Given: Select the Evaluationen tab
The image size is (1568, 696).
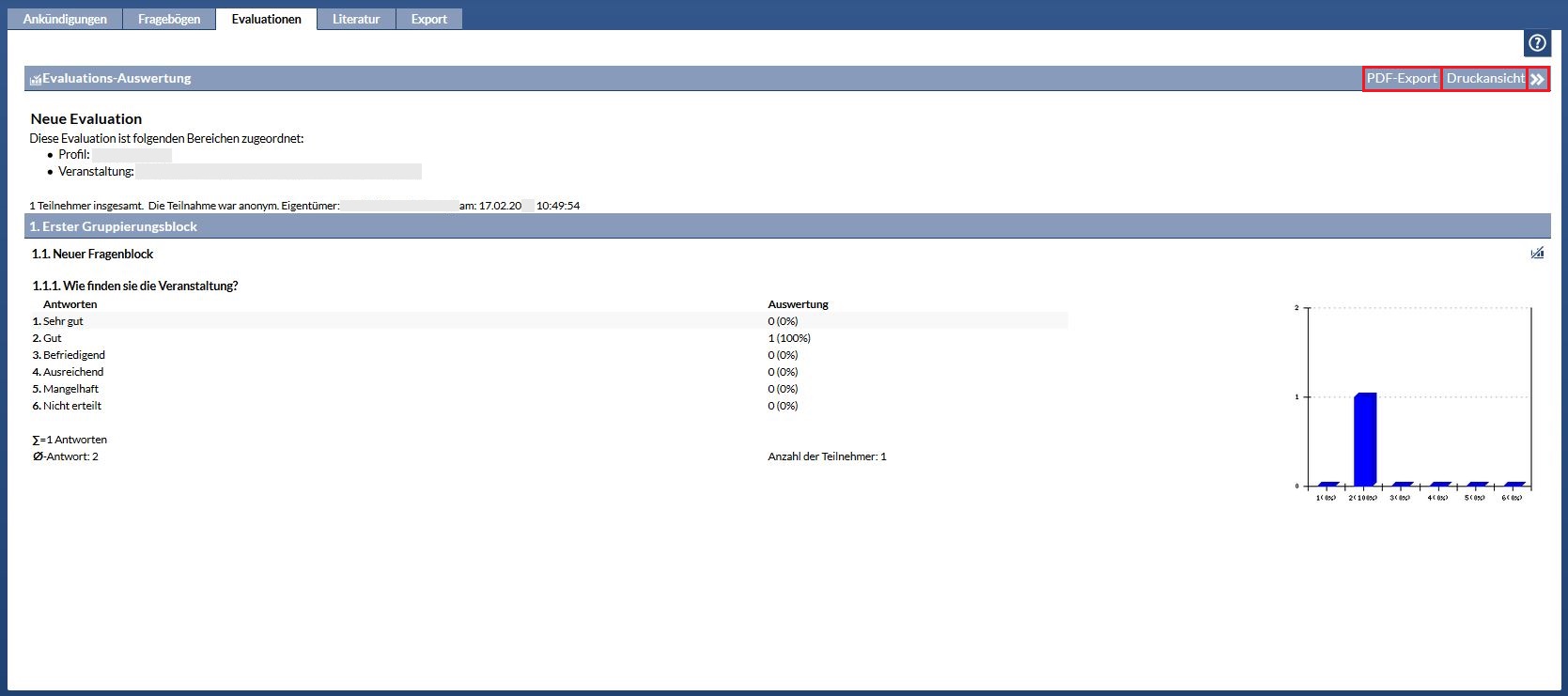Looking at the screenshot, I should tap(267, 19).
